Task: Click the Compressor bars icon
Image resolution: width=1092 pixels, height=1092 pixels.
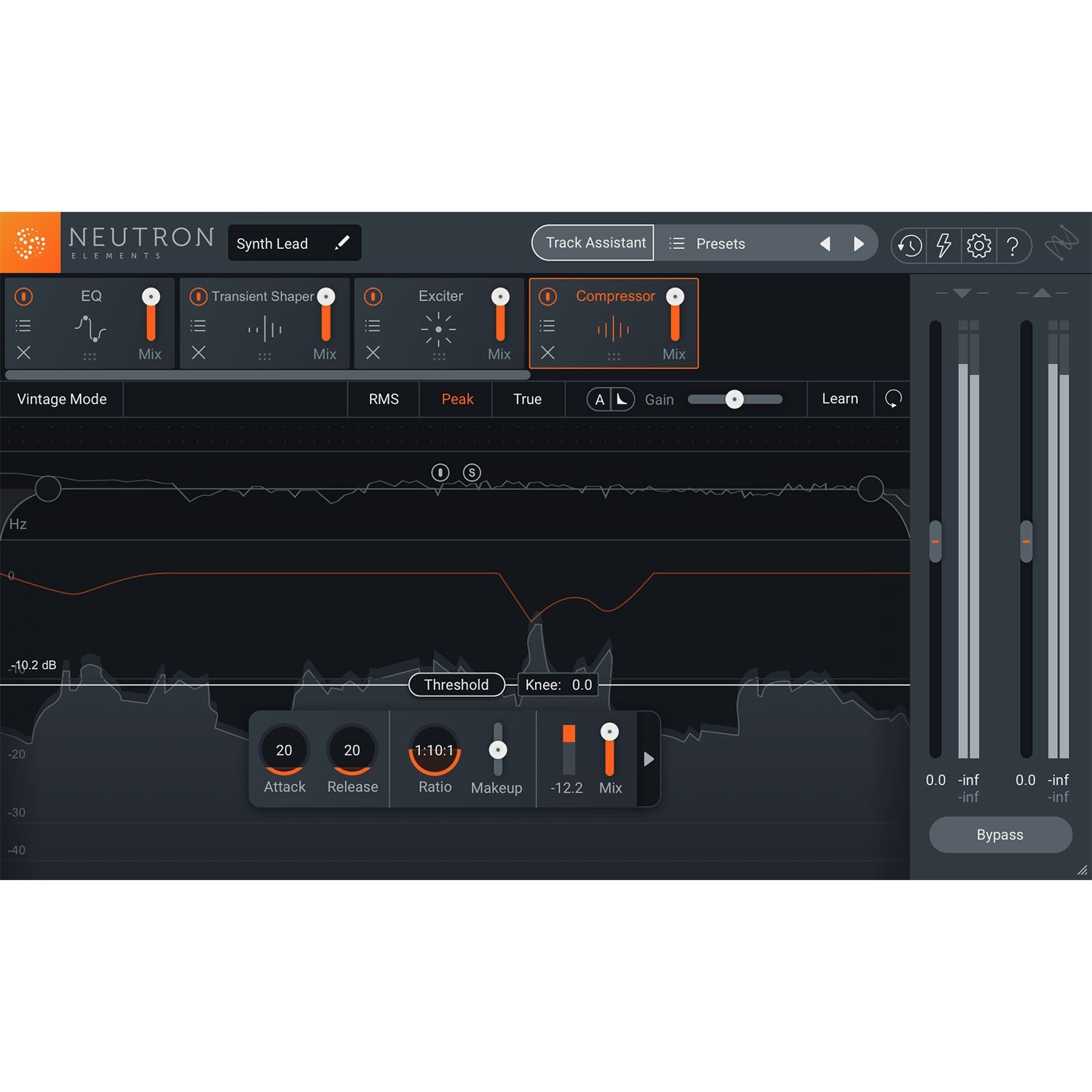Action: click(613, 329)
